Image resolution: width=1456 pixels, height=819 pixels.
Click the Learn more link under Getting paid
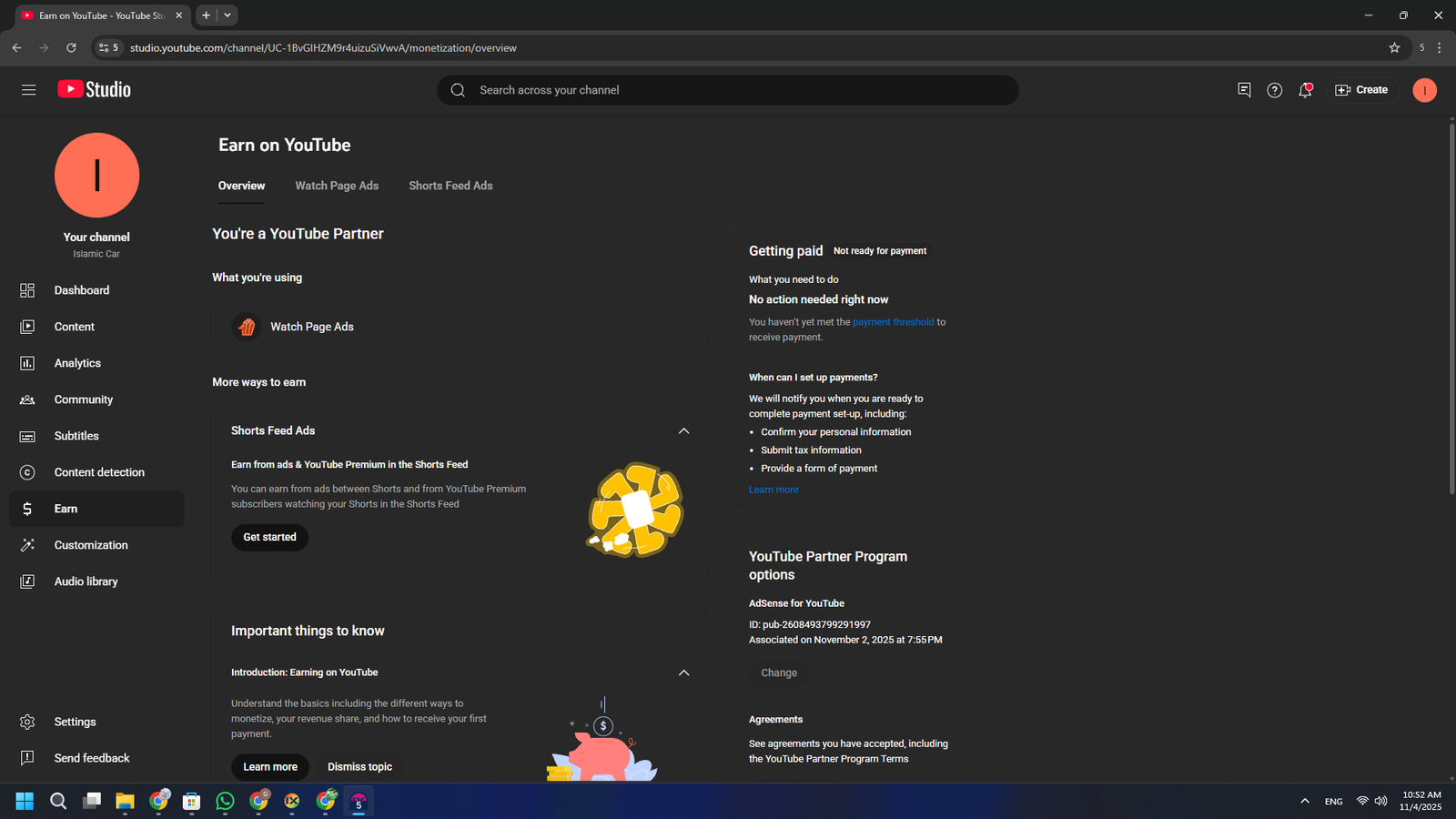click(773, 490)
